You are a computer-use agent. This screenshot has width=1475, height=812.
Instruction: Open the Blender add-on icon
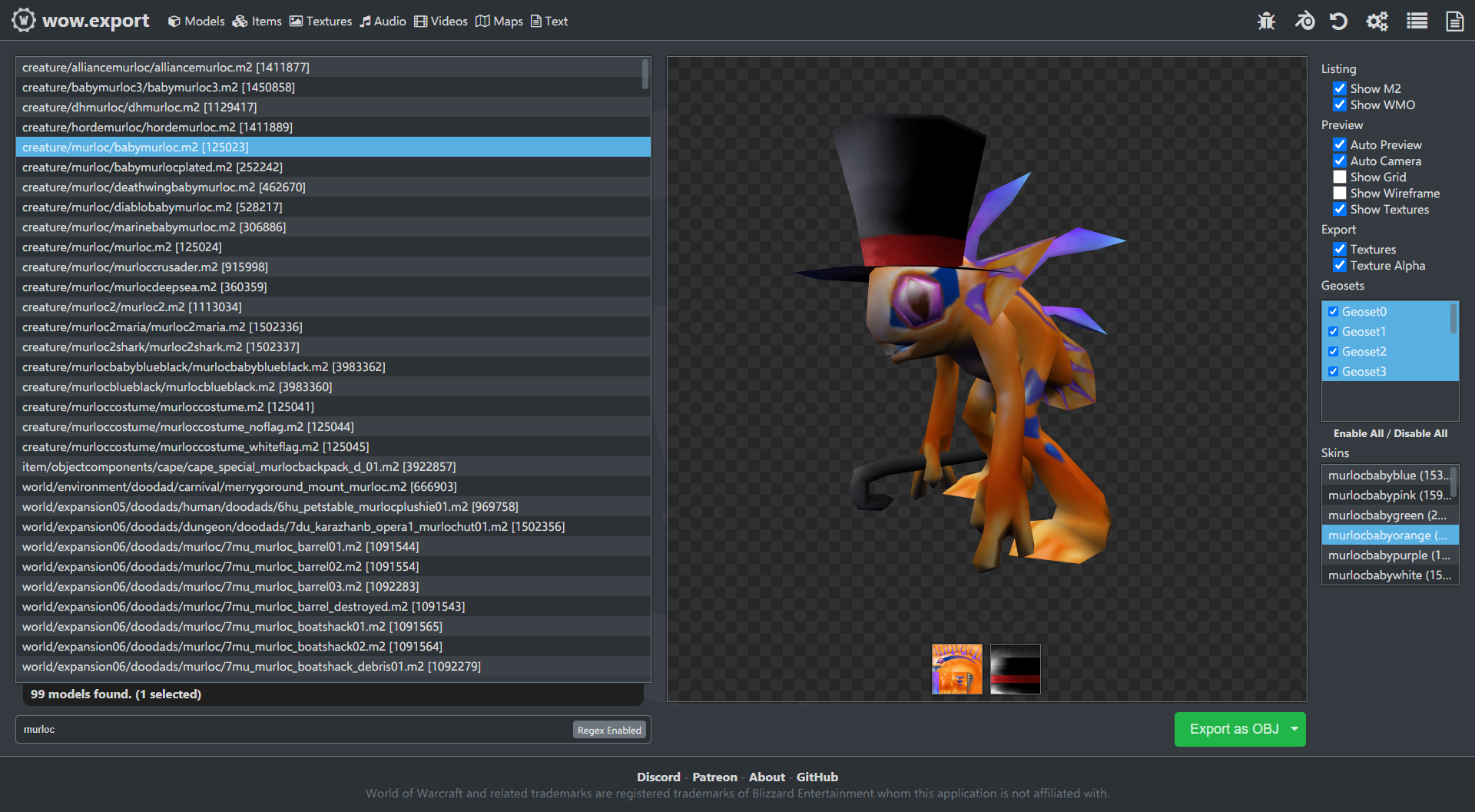(x=1304, y=21)
